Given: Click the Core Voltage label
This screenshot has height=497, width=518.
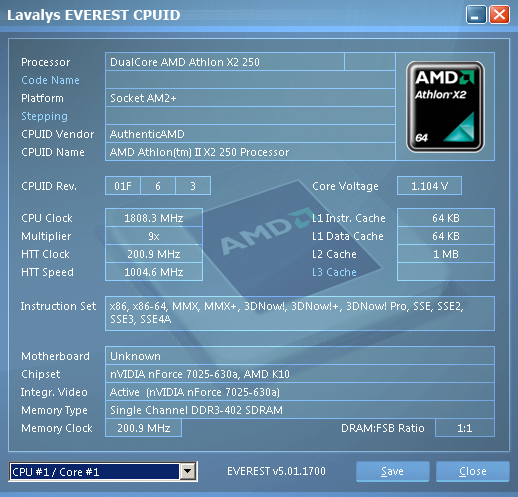Looking at the screenshot, I should pos(345,186).
